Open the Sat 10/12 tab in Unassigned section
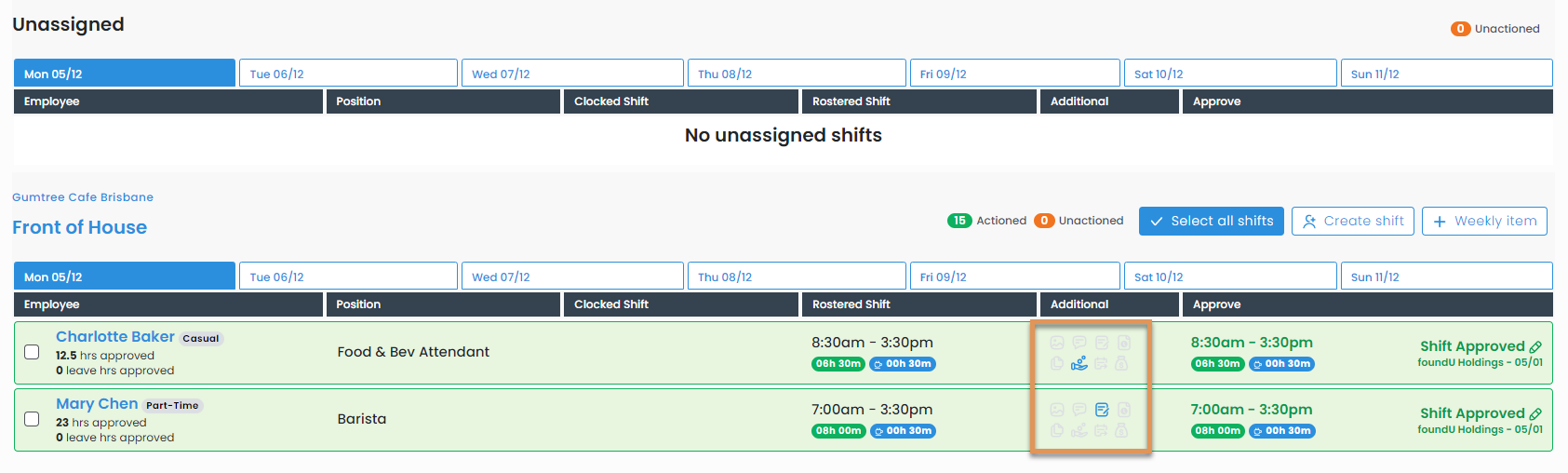Viewport: 1568px width, 473px height. coord(1229,74)
